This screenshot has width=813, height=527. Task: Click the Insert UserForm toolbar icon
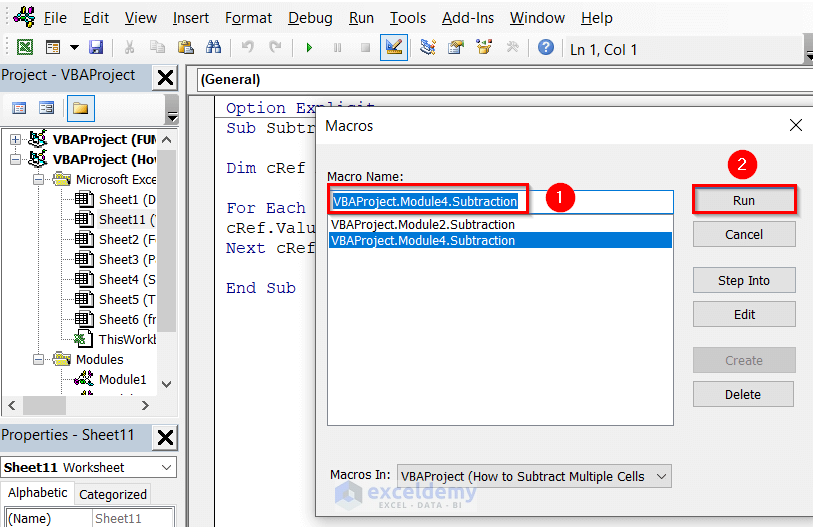[53, 48]
